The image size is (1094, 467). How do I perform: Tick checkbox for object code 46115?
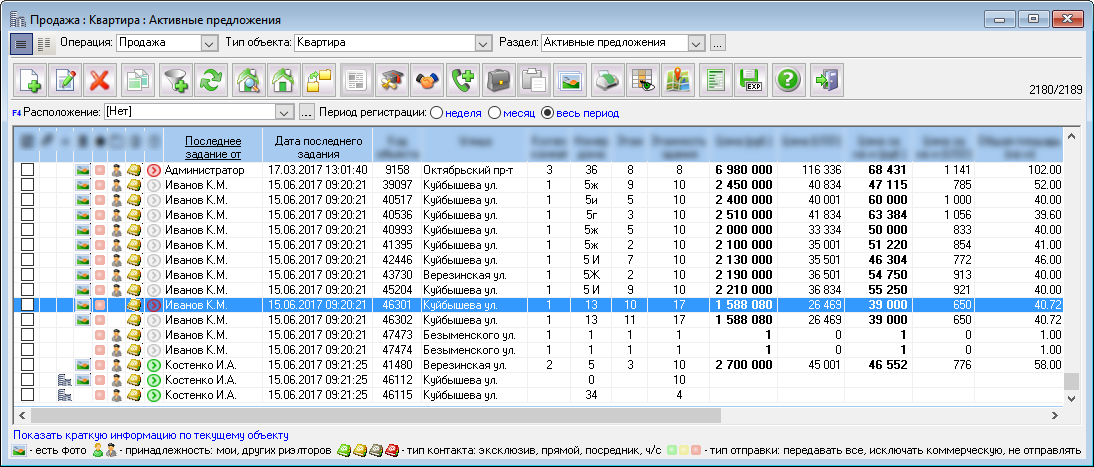point(27,395)
